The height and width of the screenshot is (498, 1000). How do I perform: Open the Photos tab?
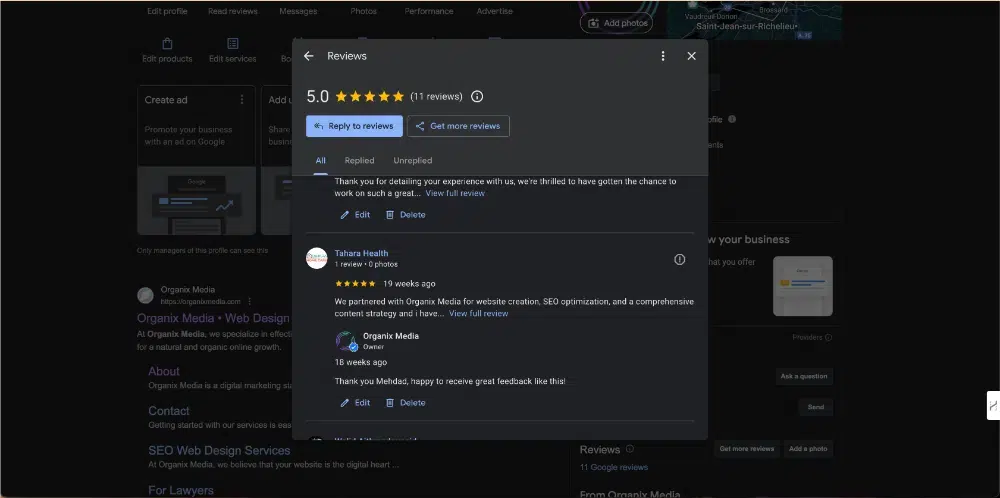pos(364,11)
